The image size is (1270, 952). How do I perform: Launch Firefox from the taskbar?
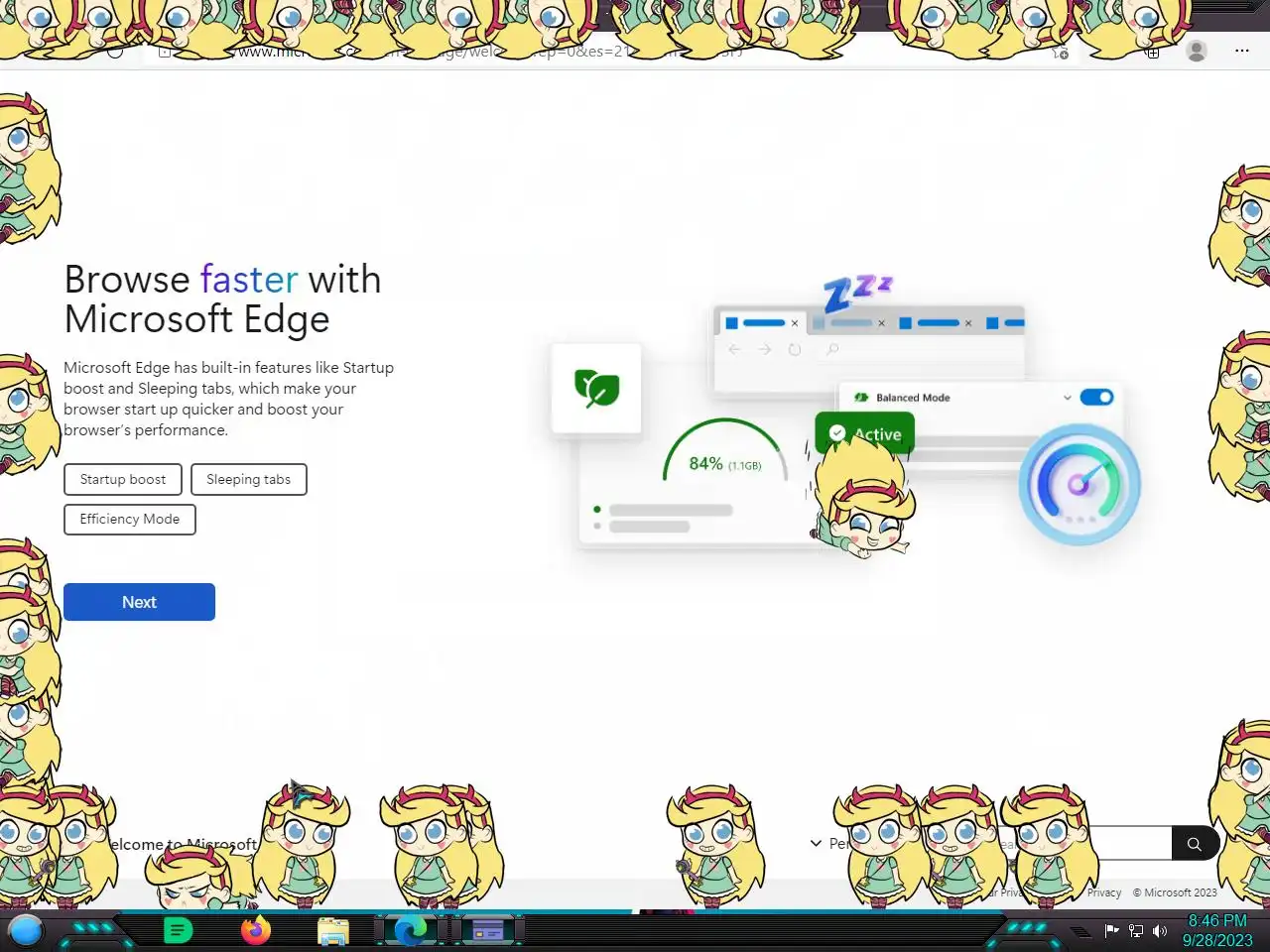point(256,931)
